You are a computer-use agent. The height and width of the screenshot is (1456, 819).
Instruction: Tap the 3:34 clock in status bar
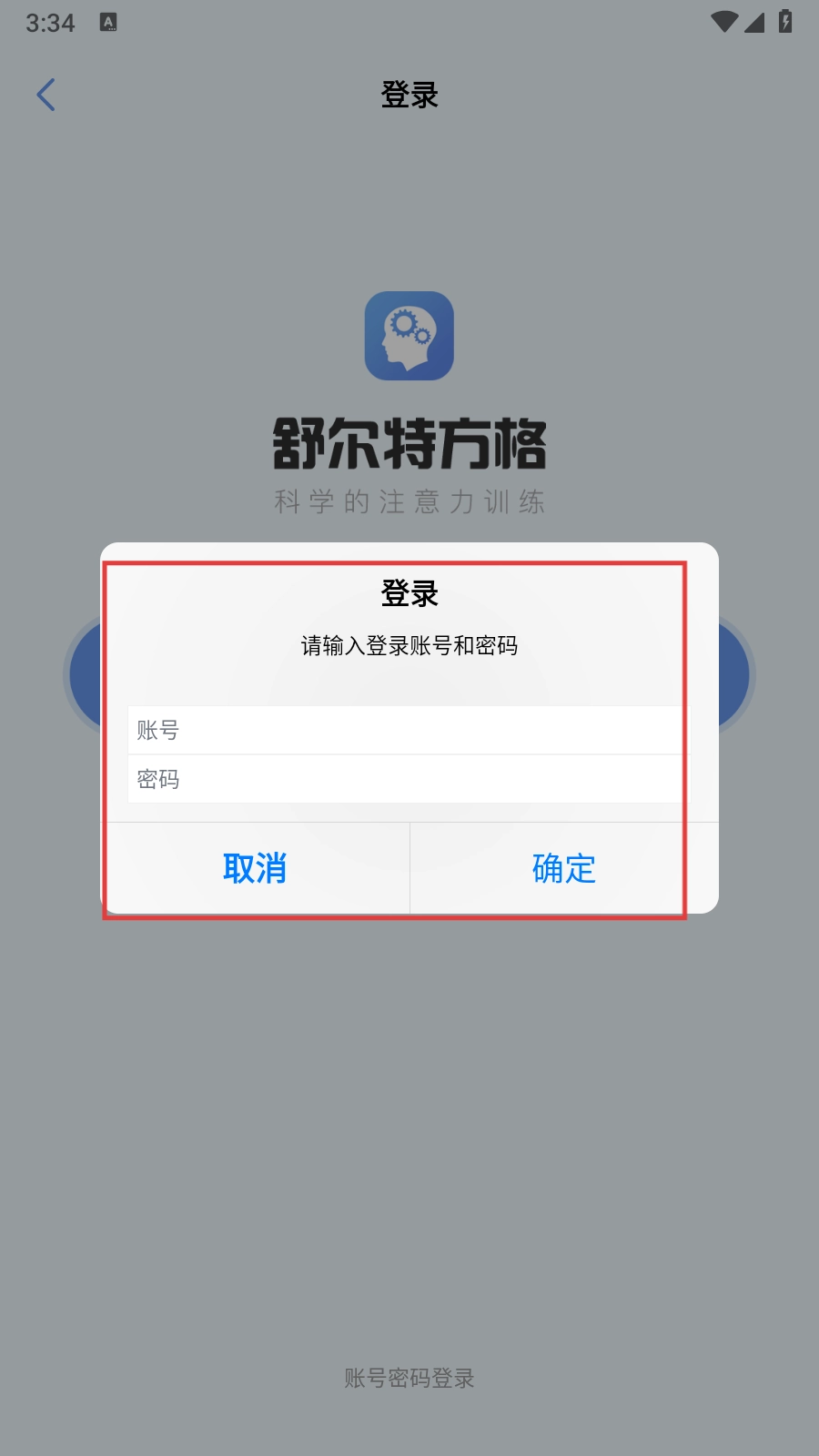[x=50, y=23]
